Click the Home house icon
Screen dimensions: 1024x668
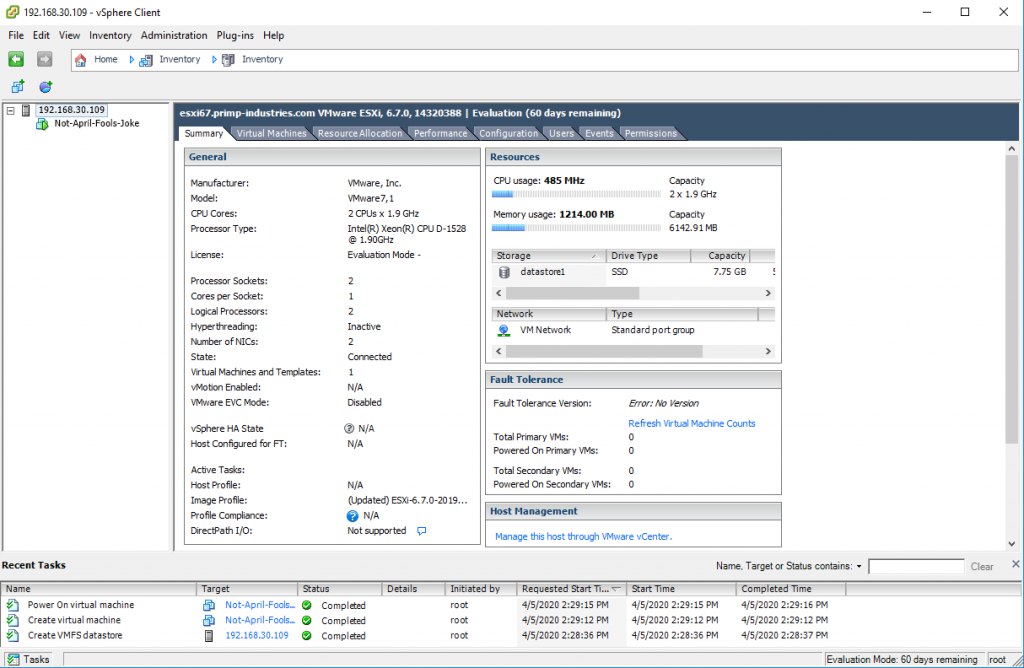tap(80, 60)
